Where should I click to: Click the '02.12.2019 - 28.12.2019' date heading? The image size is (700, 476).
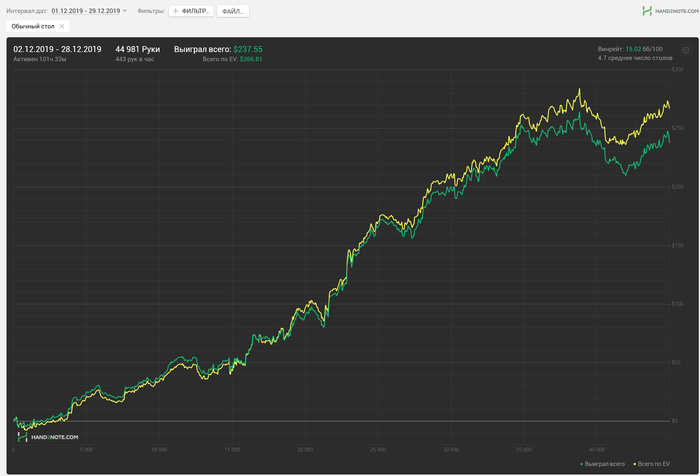57,49
